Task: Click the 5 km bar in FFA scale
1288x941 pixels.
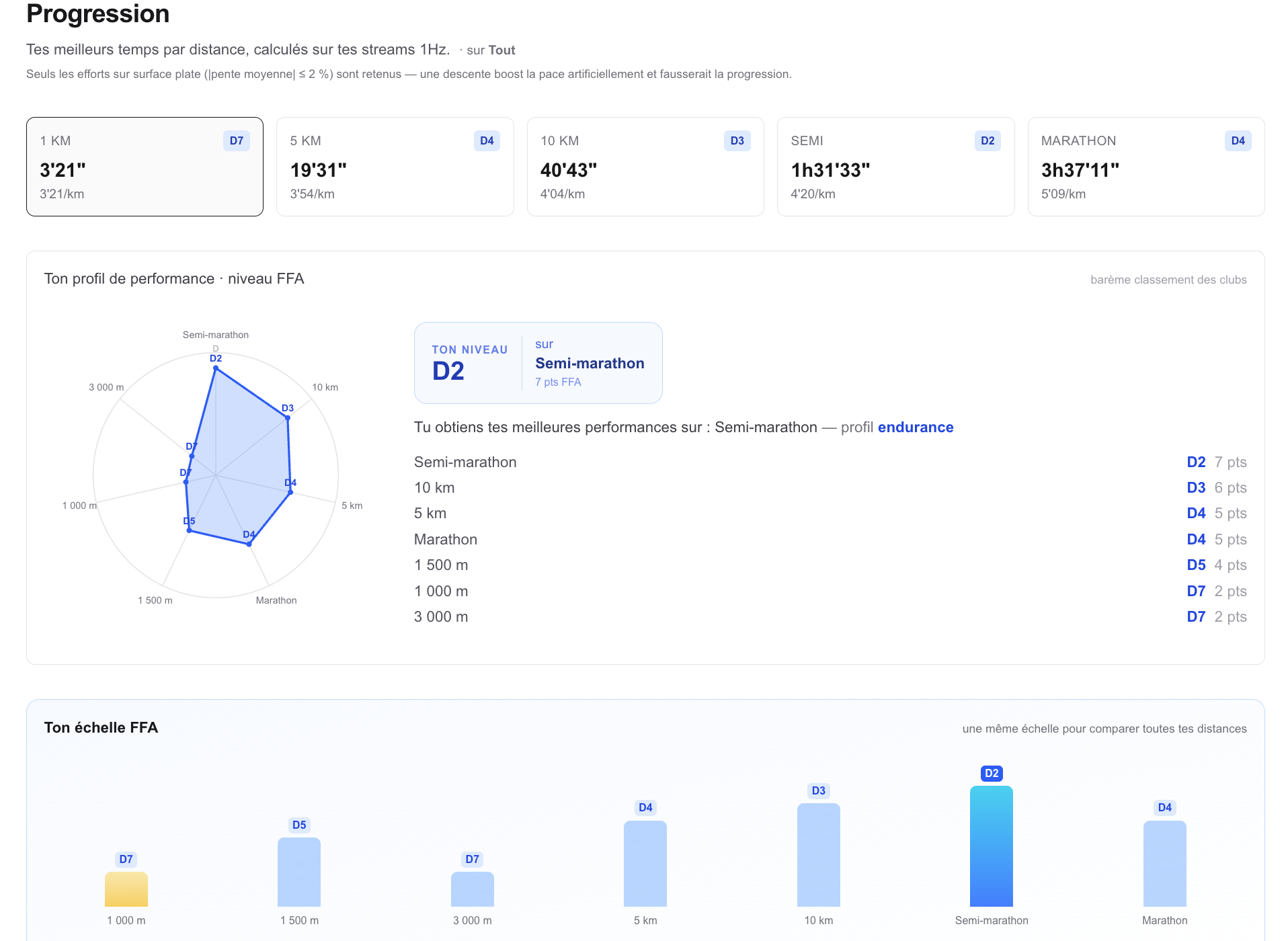Action: click(645, 864)
